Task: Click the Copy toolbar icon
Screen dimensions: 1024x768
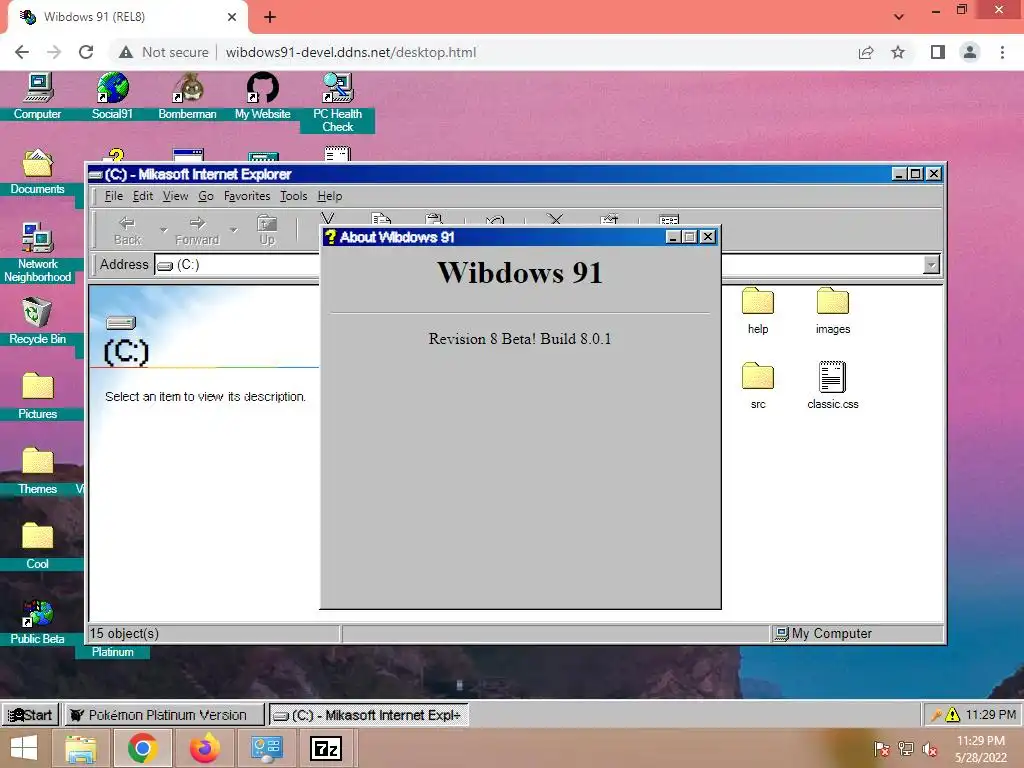Action: pyautogui.click(x=381, y=219)
